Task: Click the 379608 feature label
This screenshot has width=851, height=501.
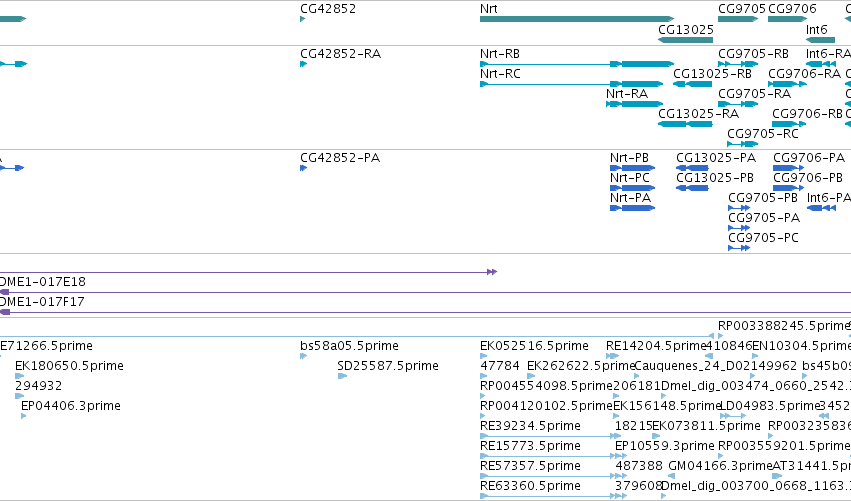Action: (x=638, y=487)
